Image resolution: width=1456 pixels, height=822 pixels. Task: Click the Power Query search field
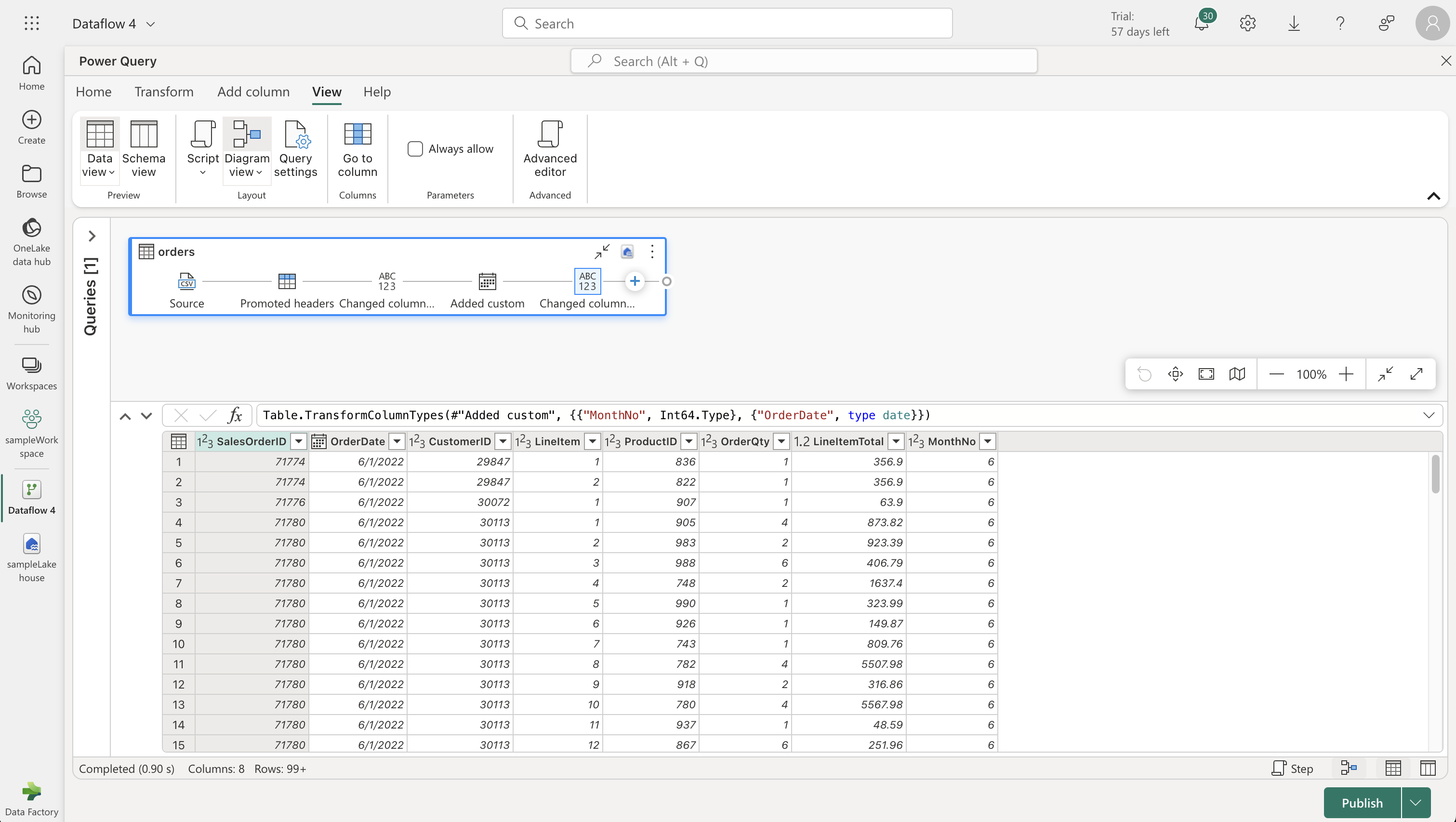(804, 61)
